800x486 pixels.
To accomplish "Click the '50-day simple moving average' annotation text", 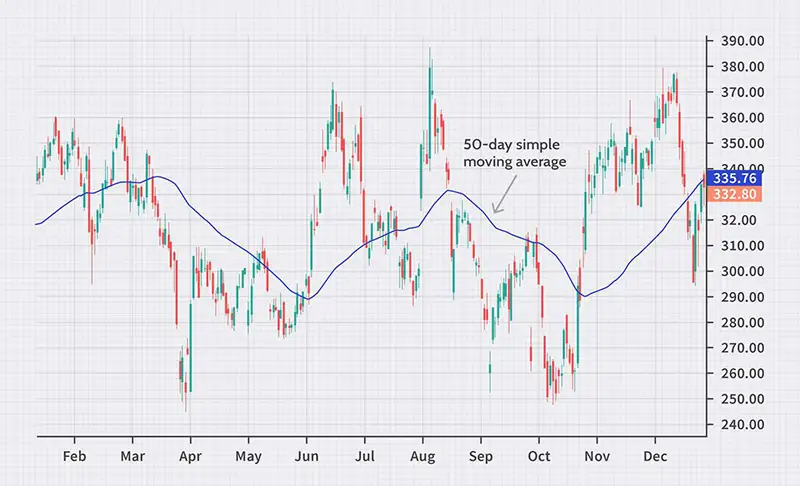I will click(515, 153).
